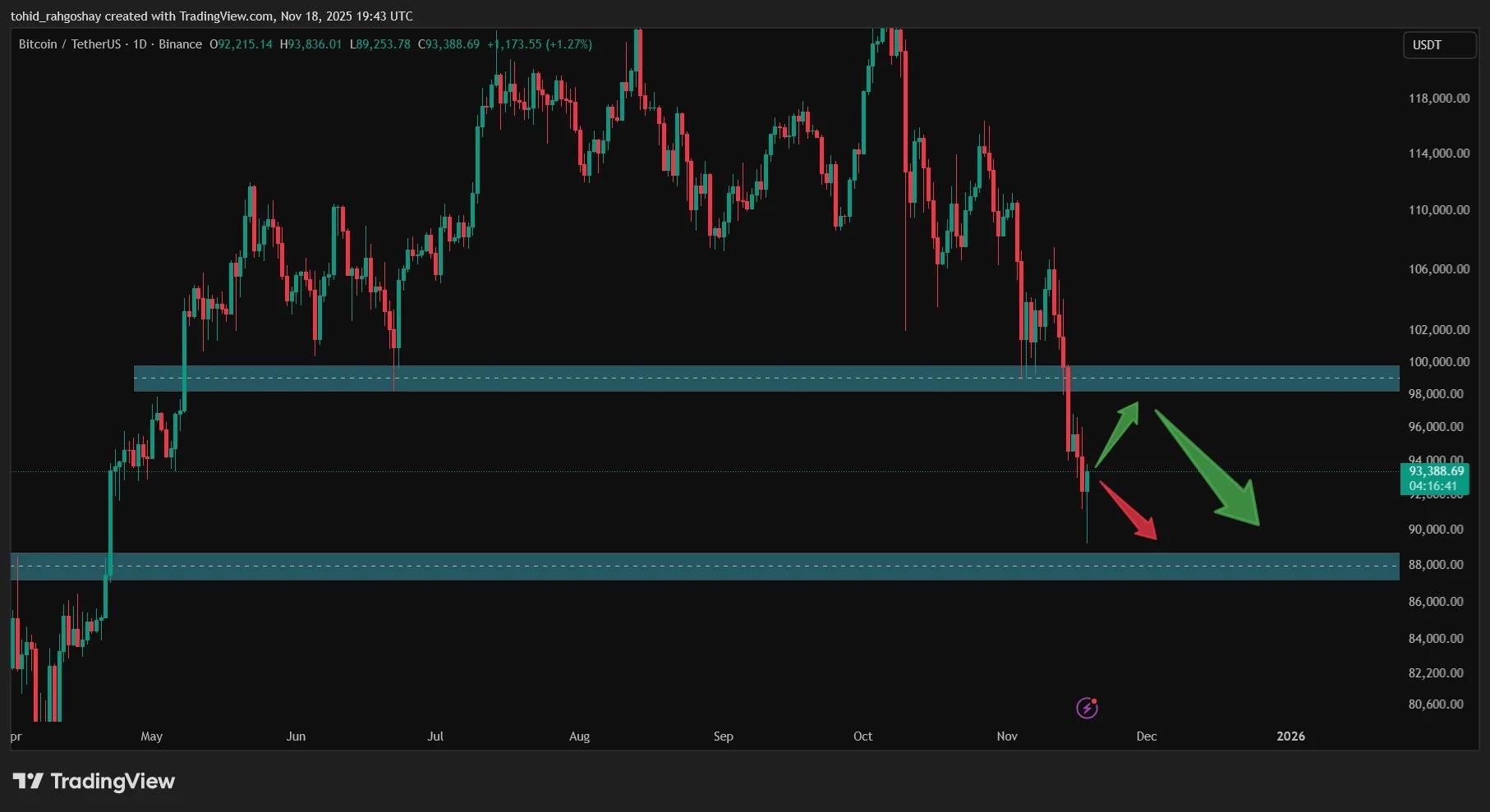Click the Binance exchange label
This screenshot has height=812, width=1490.
180,44
